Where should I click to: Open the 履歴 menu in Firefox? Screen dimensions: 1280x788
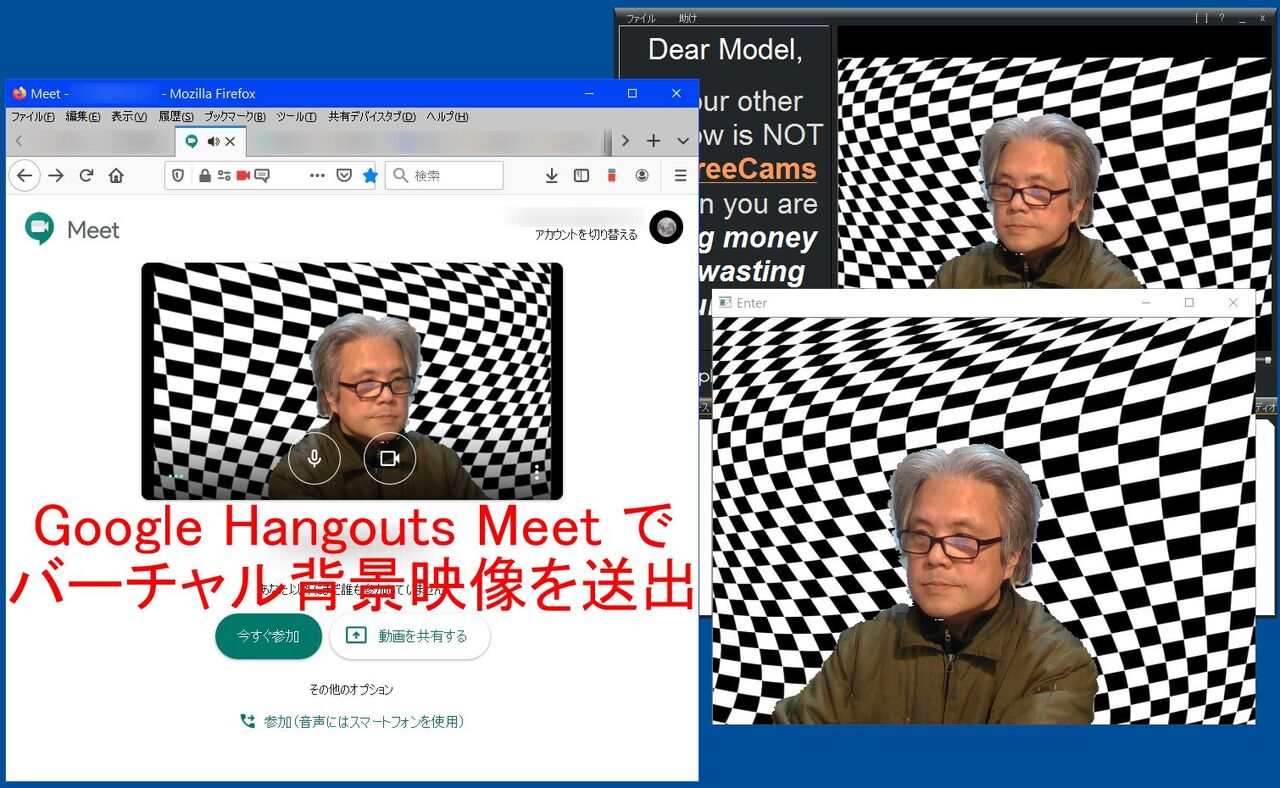coord(176,117)
